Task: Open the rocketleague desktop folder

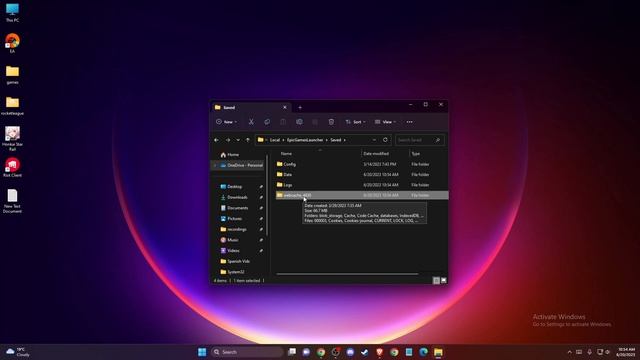Action: [x=12, y=106]
